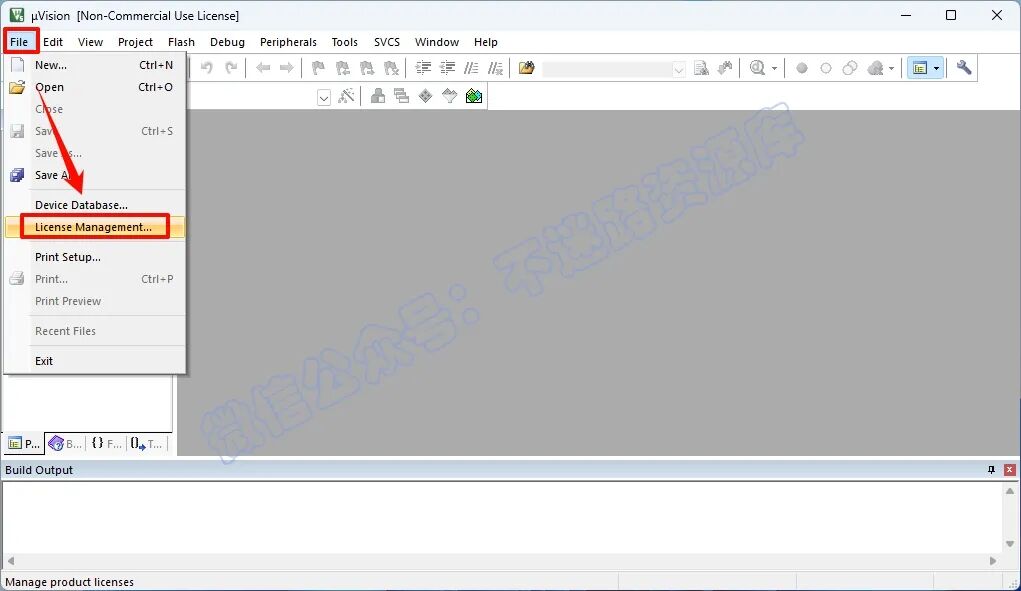
Task: Launch the Pack Installer icon
Action: [x=474, y=96]
